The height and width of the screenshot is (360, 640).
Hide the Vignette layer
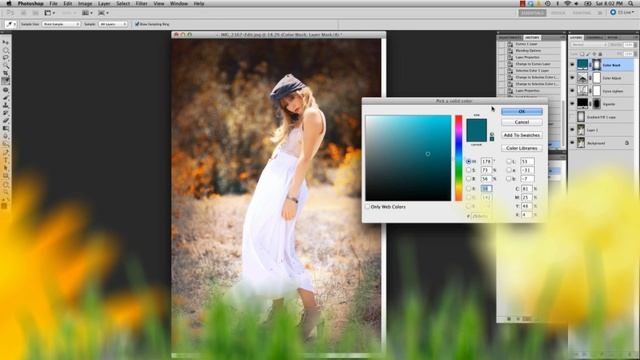coord(572,104)
